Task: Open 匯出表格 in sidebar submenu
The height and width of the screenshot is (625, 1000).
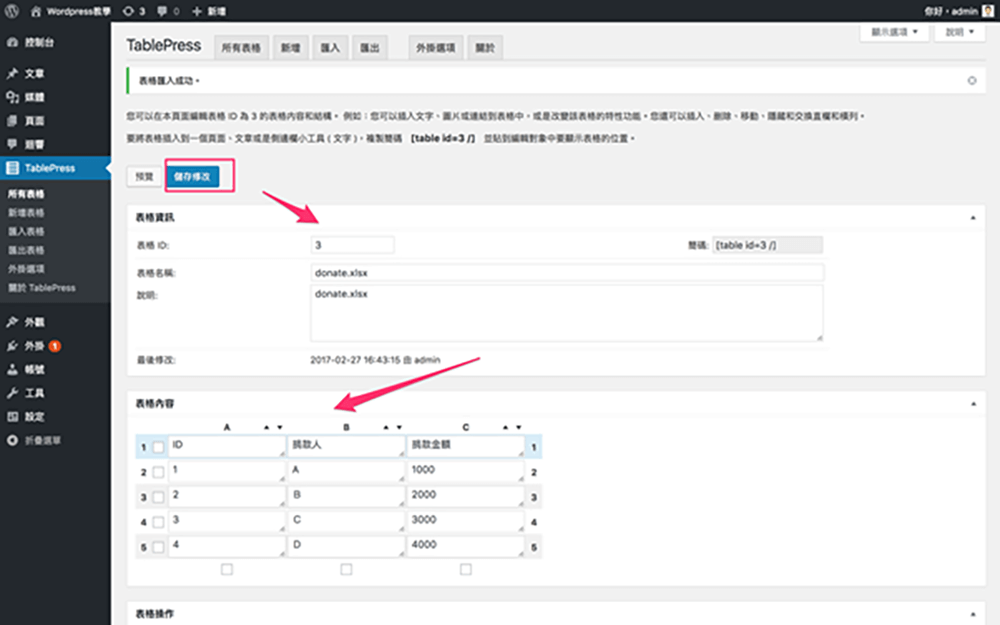Action: click(x=26, y=250)
